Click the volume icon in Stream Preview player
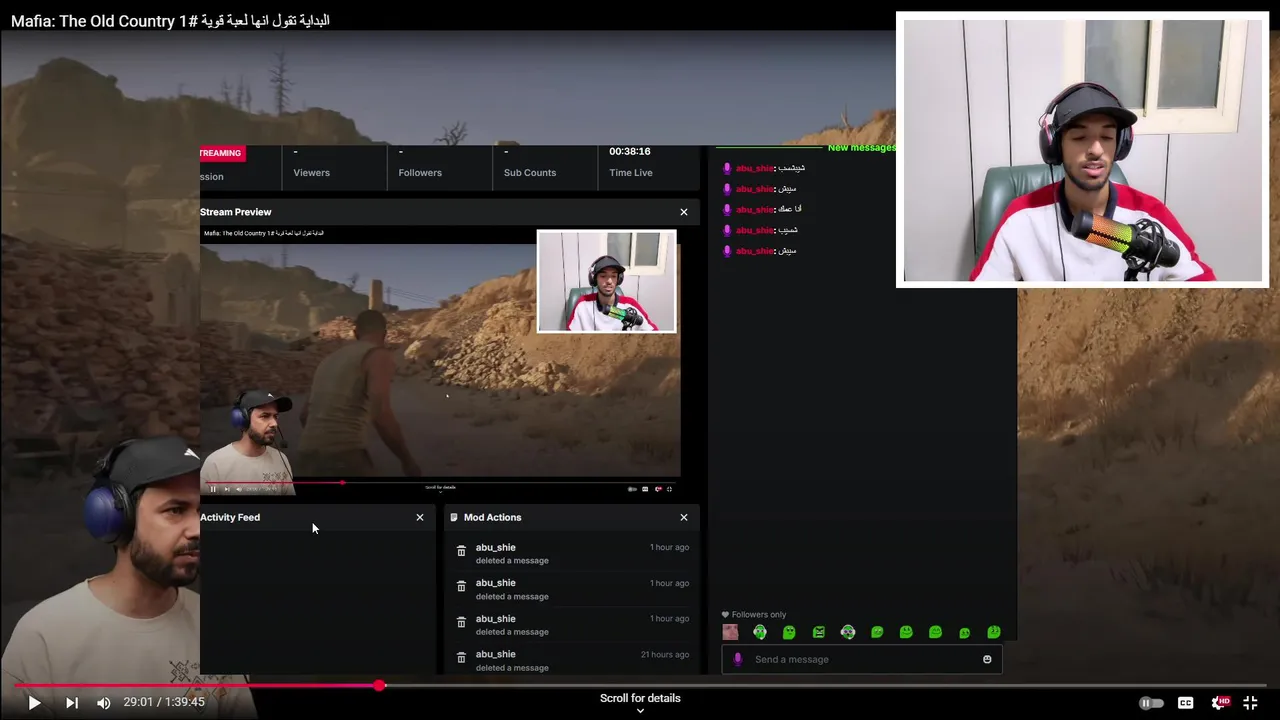Viewport: 1280px width, 720px height. [238, 489]
